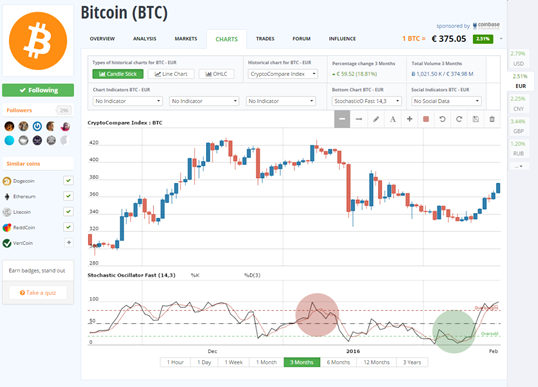Switch to the Markets tab
Image resolution: width=538 pixels, height=387 pixels.
tap(186, 39)
